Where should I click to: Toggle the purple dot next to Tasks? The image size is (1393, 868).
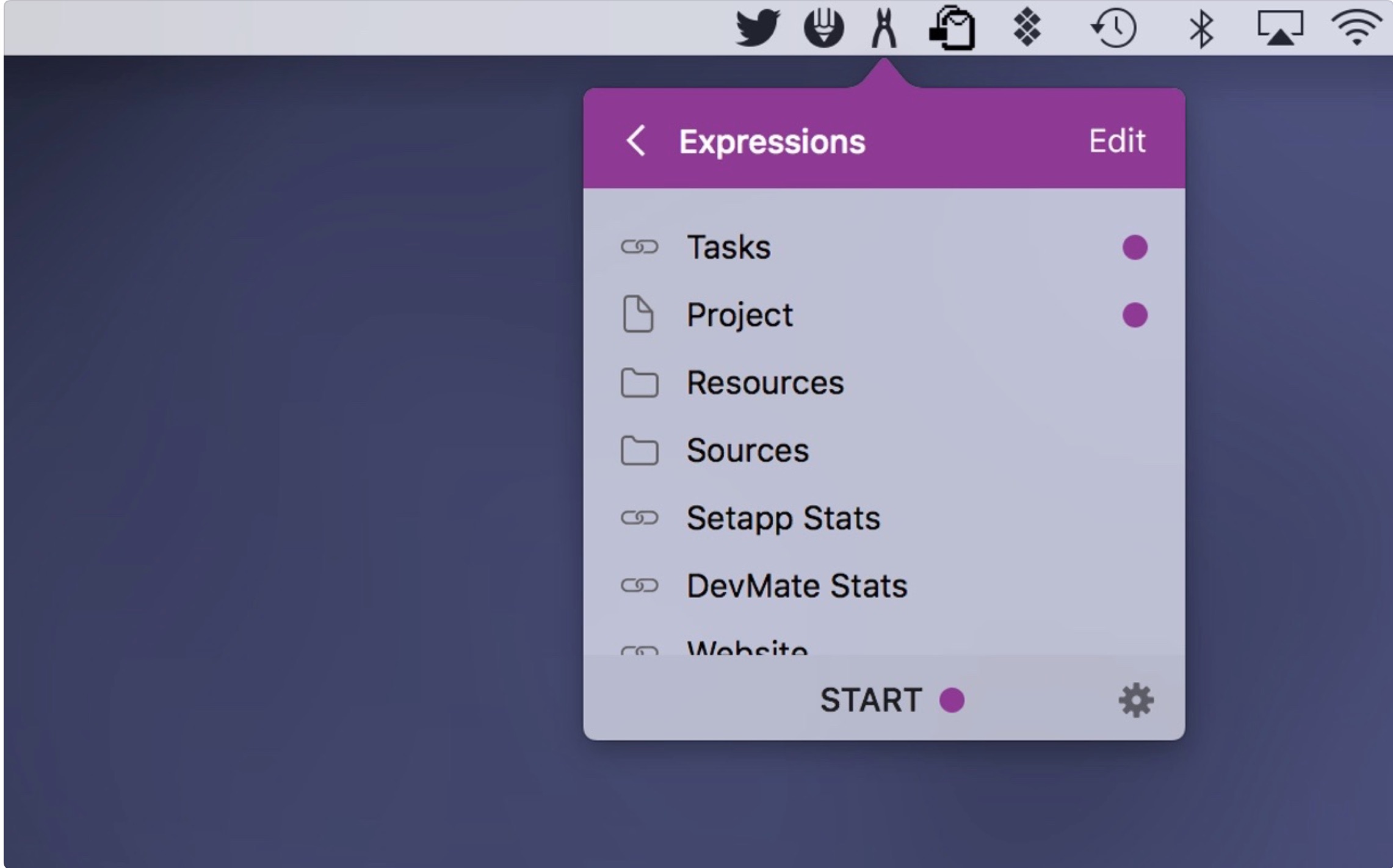pos(1135,247)
